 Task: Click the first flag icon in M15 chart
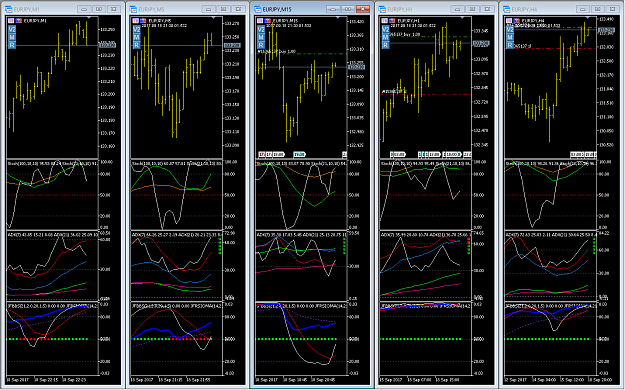click(260, 21)
